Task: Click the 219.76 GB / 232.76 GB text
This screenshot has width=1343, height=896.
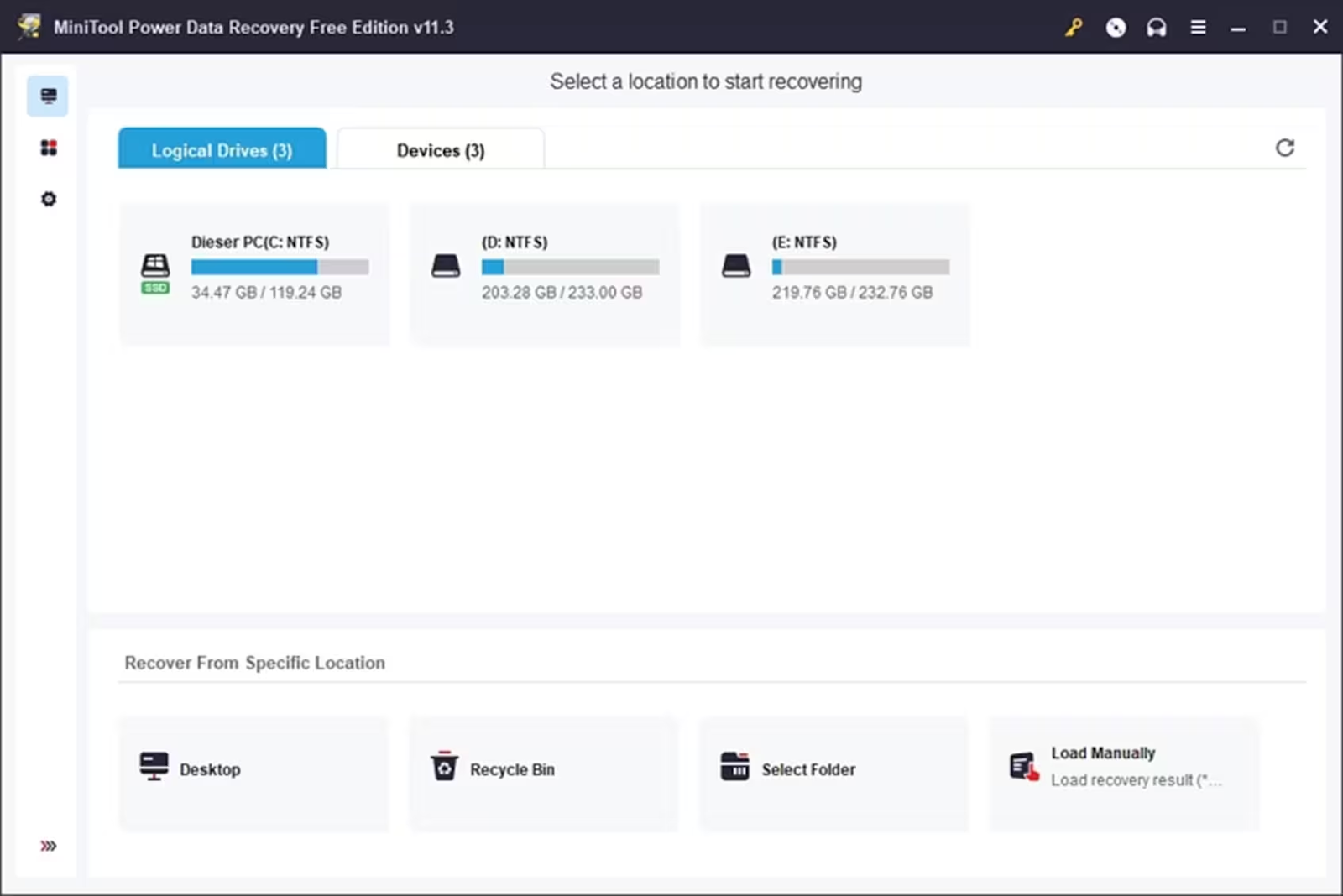Action: 852,292
